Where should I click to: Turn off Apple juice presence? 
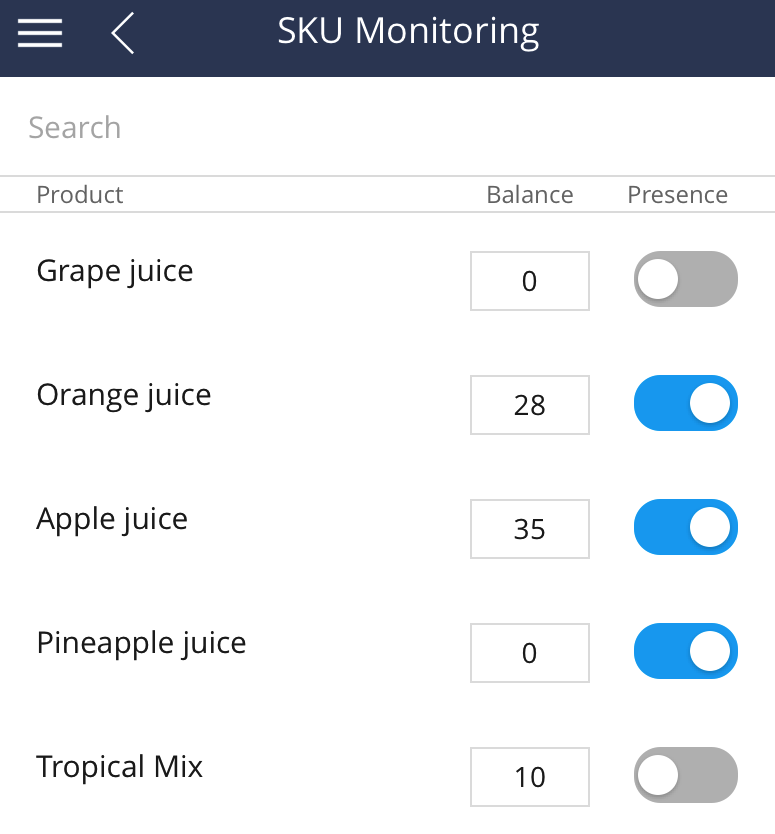pos(686,527)
